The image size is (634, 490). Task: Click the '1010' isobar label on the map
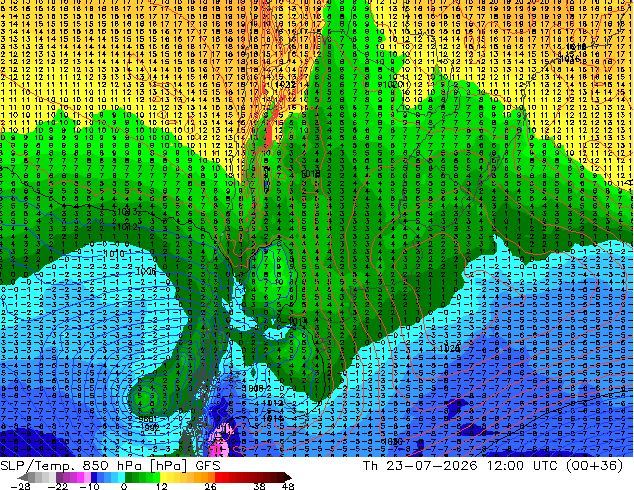tap(114, 253)
